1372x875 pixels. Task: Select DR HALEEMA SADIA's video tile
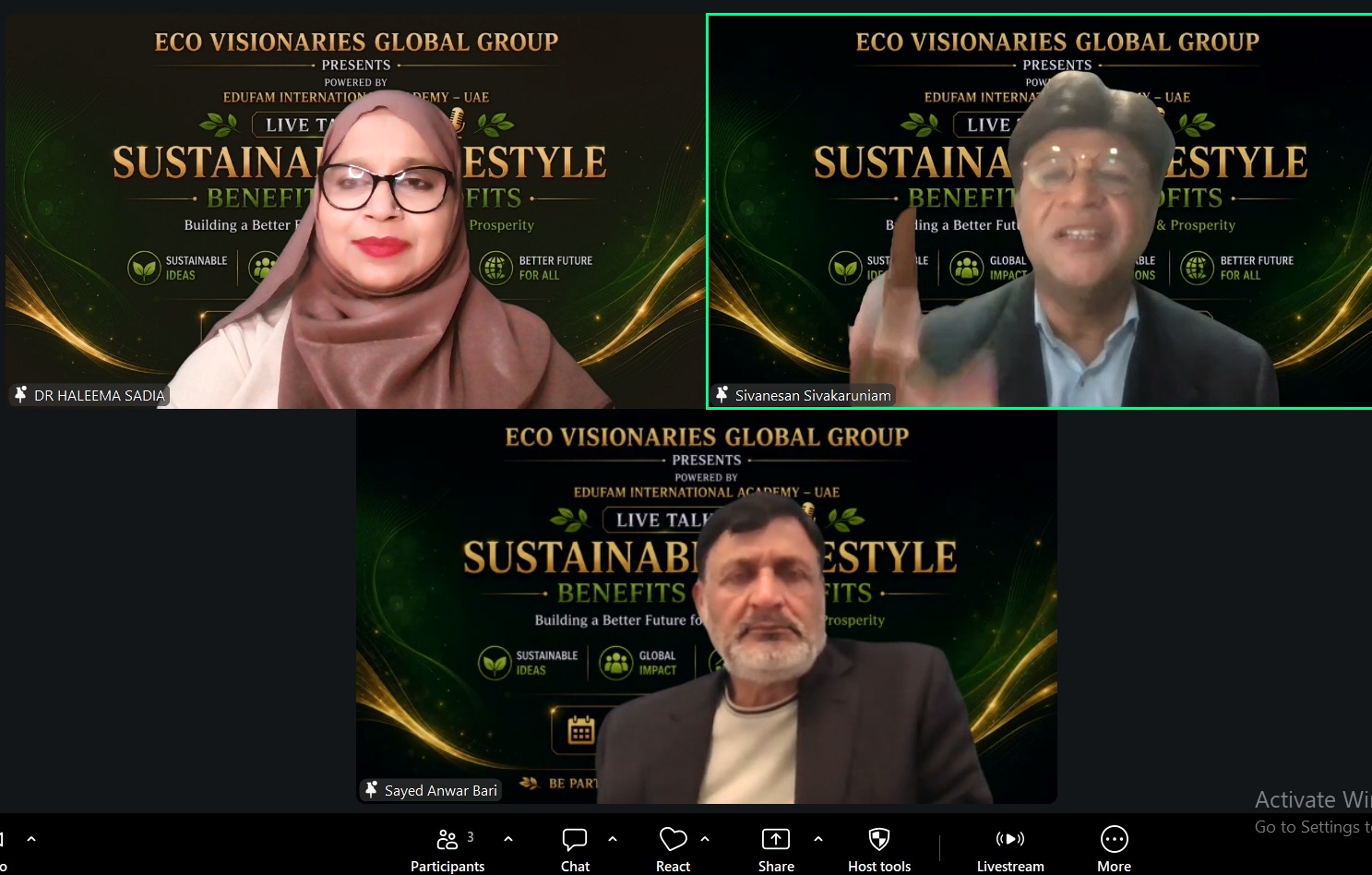355,211
